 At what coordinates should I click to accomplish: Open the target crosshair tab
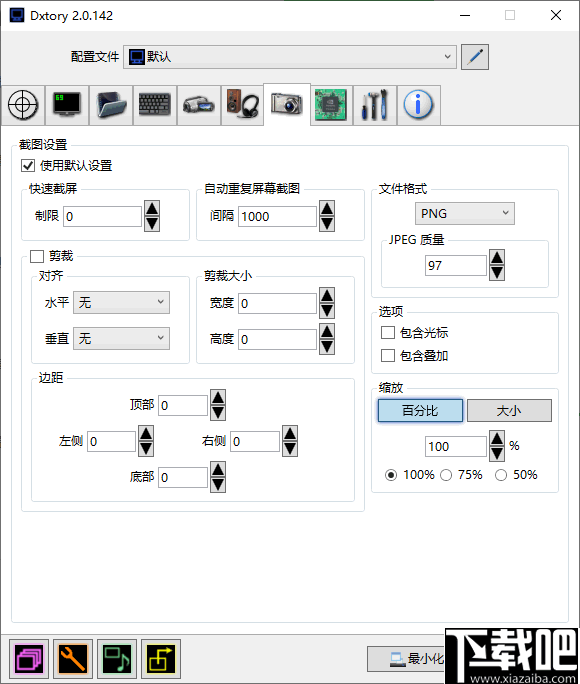[23, 105]
